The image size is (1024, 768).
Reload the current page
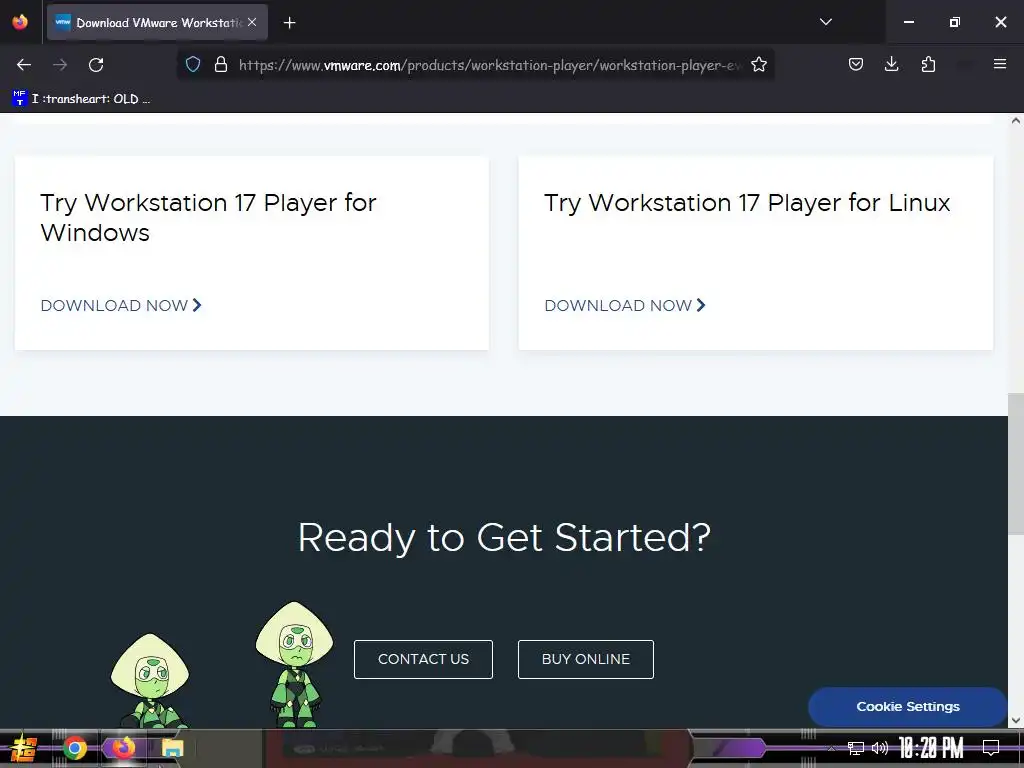(96, 65)
